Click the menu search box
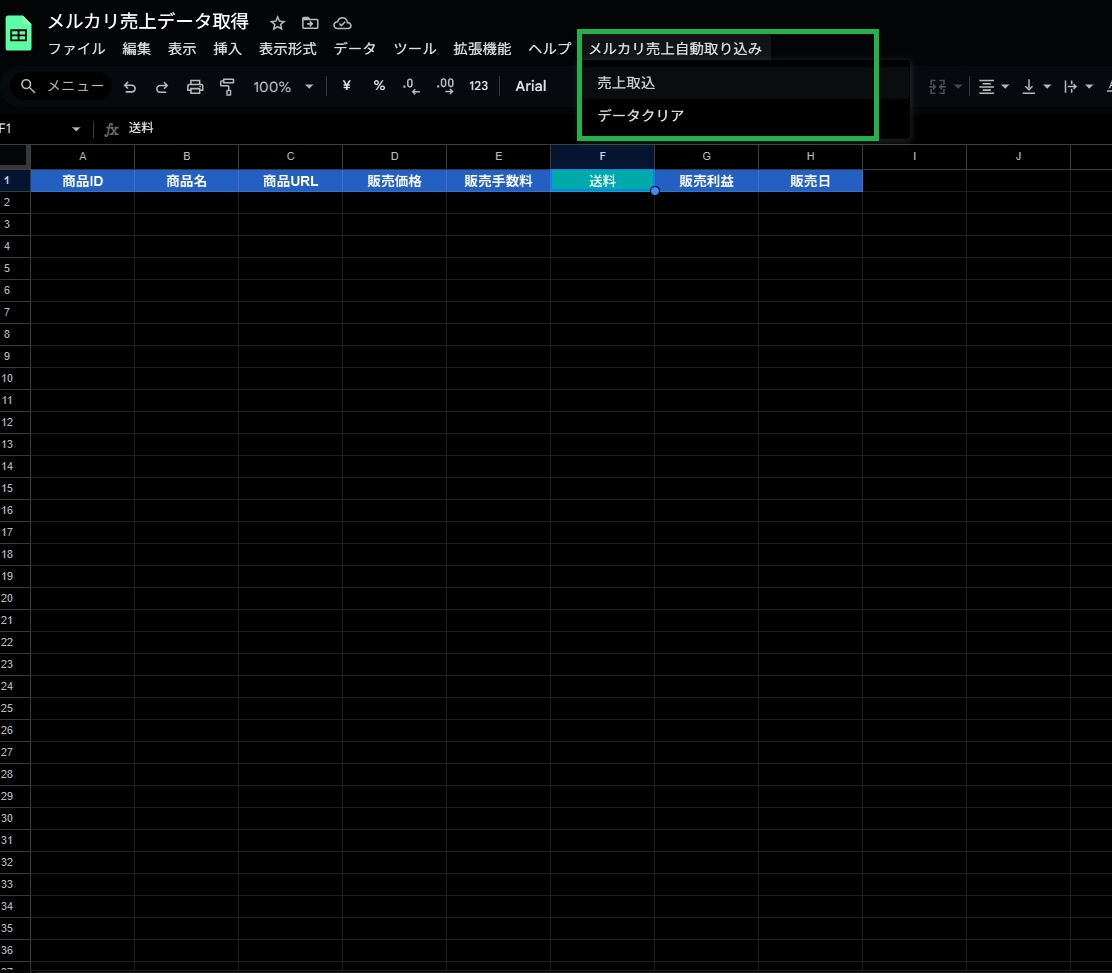Viewport: 1112px width, 973px height. (62, 87)
